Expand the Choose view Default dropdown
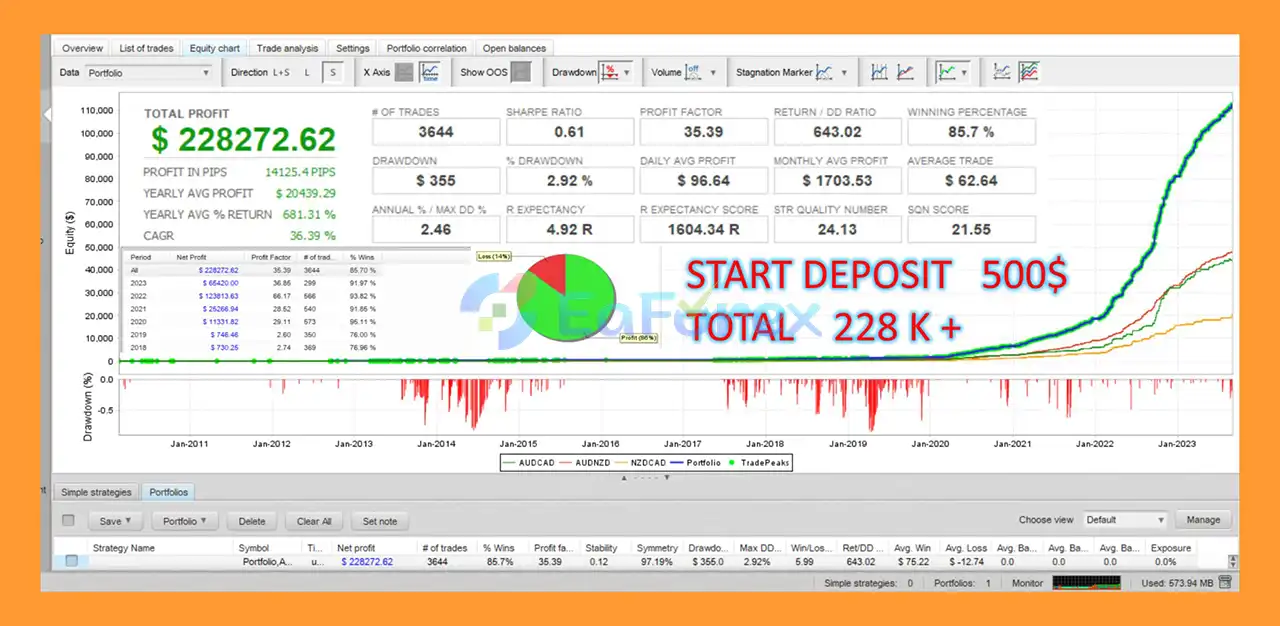This screenshot has width=1280, height=626. (x=1125, y=520)
